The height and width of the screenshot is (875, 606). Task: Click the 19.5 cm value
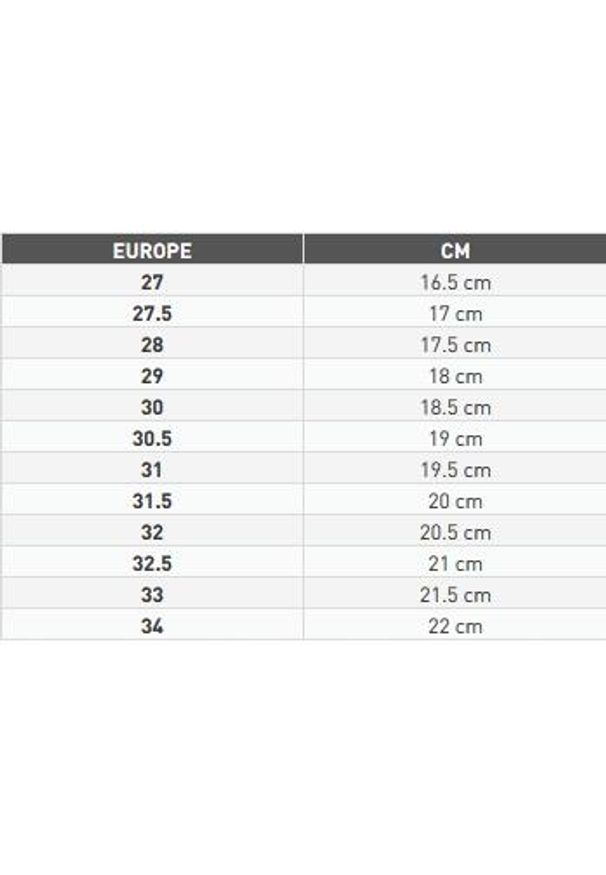point(455,469)
